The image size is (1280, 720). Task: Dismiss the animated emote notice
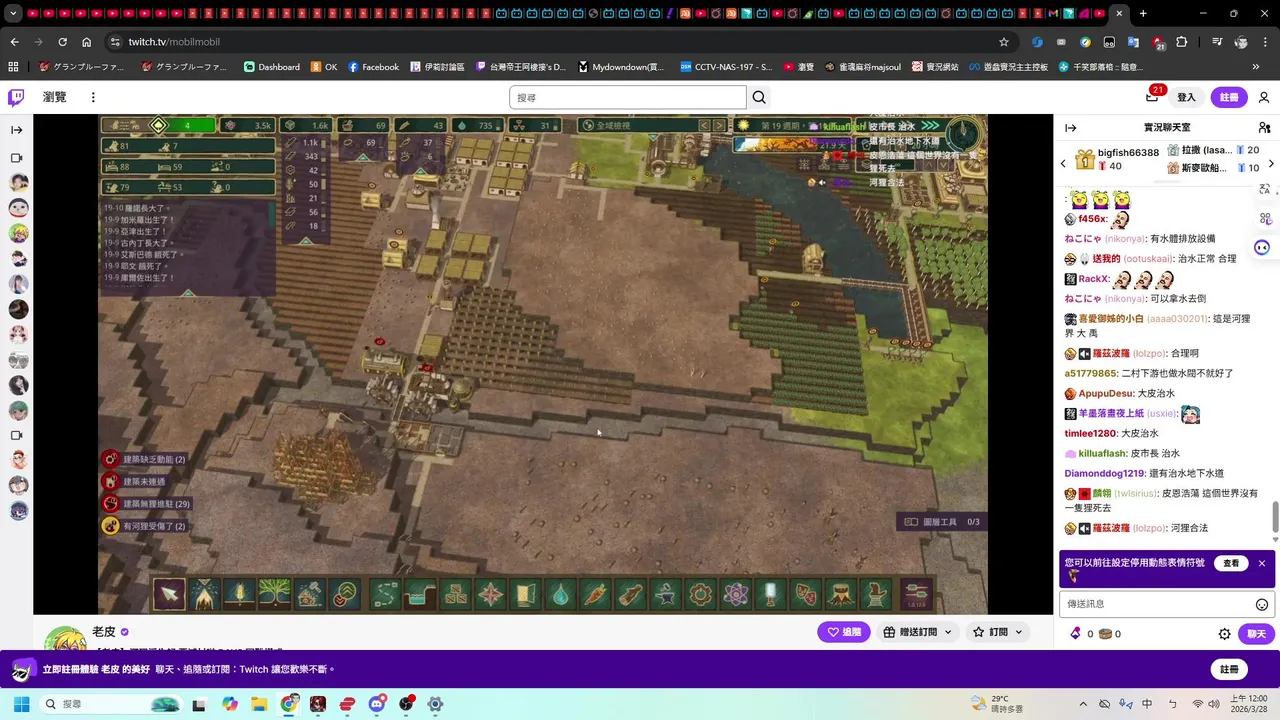click(x=1262, y=563)
